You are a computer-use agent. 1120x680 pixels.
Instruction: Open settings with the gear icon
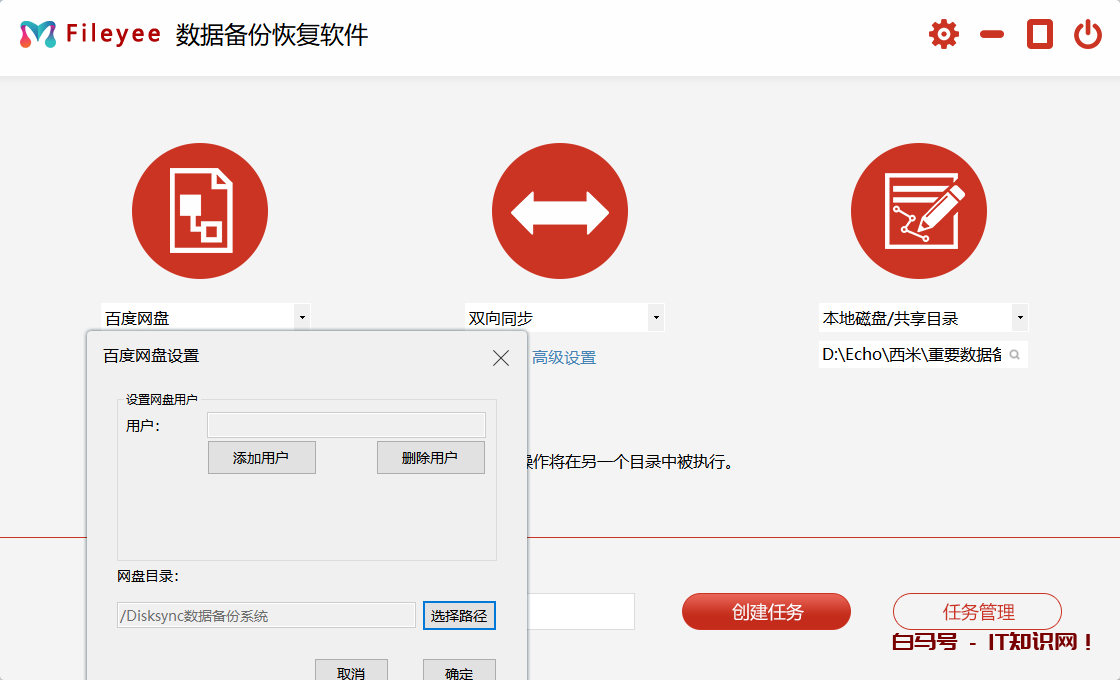pos(943,35)
